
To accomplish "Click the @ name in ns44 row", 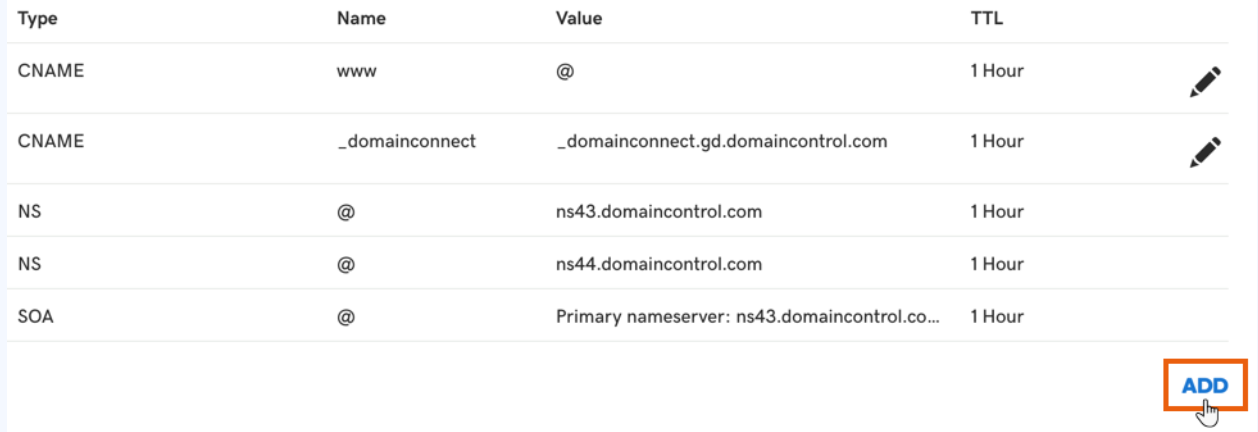I will pyautogui.click(x=346, y=264).
